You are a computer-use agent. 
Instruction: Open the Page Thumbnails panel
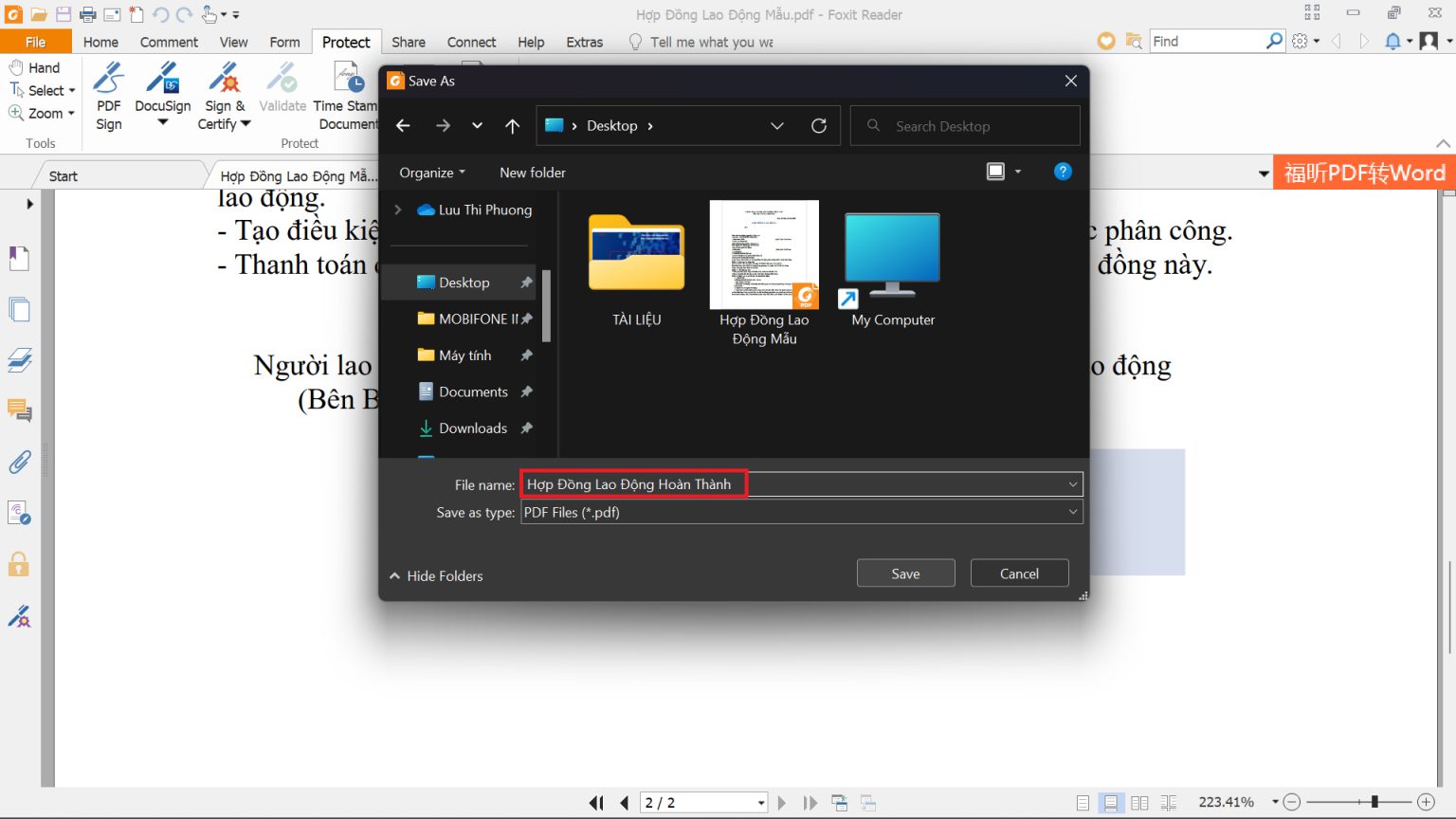pyautogui.click(x=20, y=309)
